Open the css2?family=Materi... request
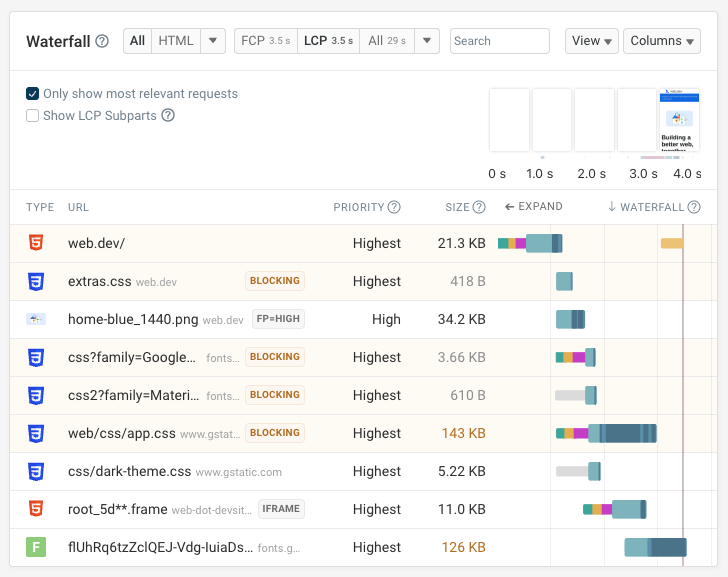 (x=363, y=395)
